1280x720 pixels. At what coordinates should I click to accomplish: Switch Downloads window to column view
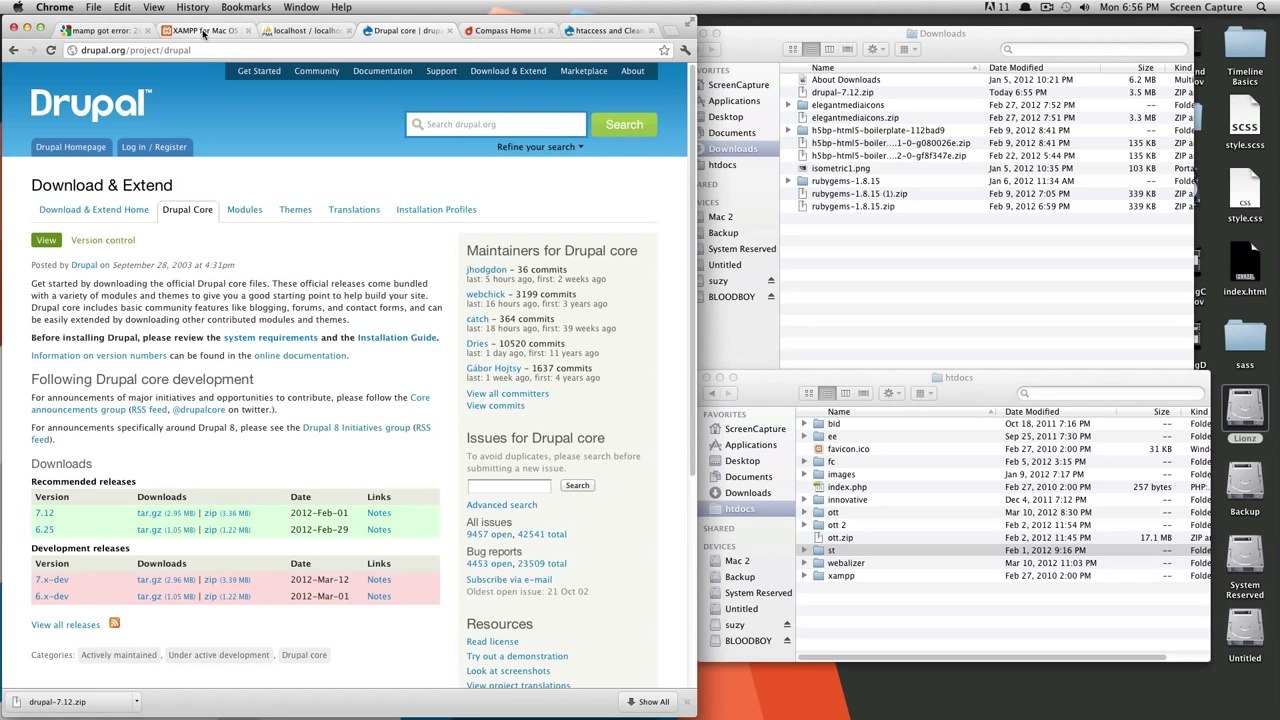[x=829, y=49]
